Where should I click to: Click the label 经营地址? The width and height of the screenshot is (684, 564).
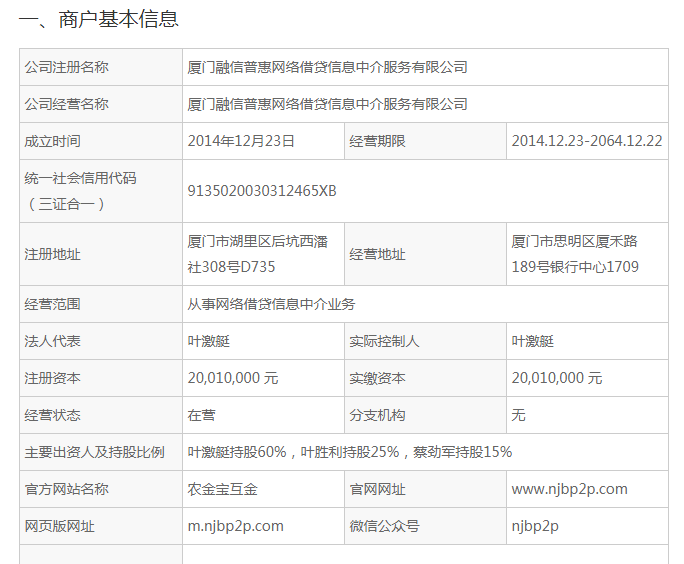[377, 254]
